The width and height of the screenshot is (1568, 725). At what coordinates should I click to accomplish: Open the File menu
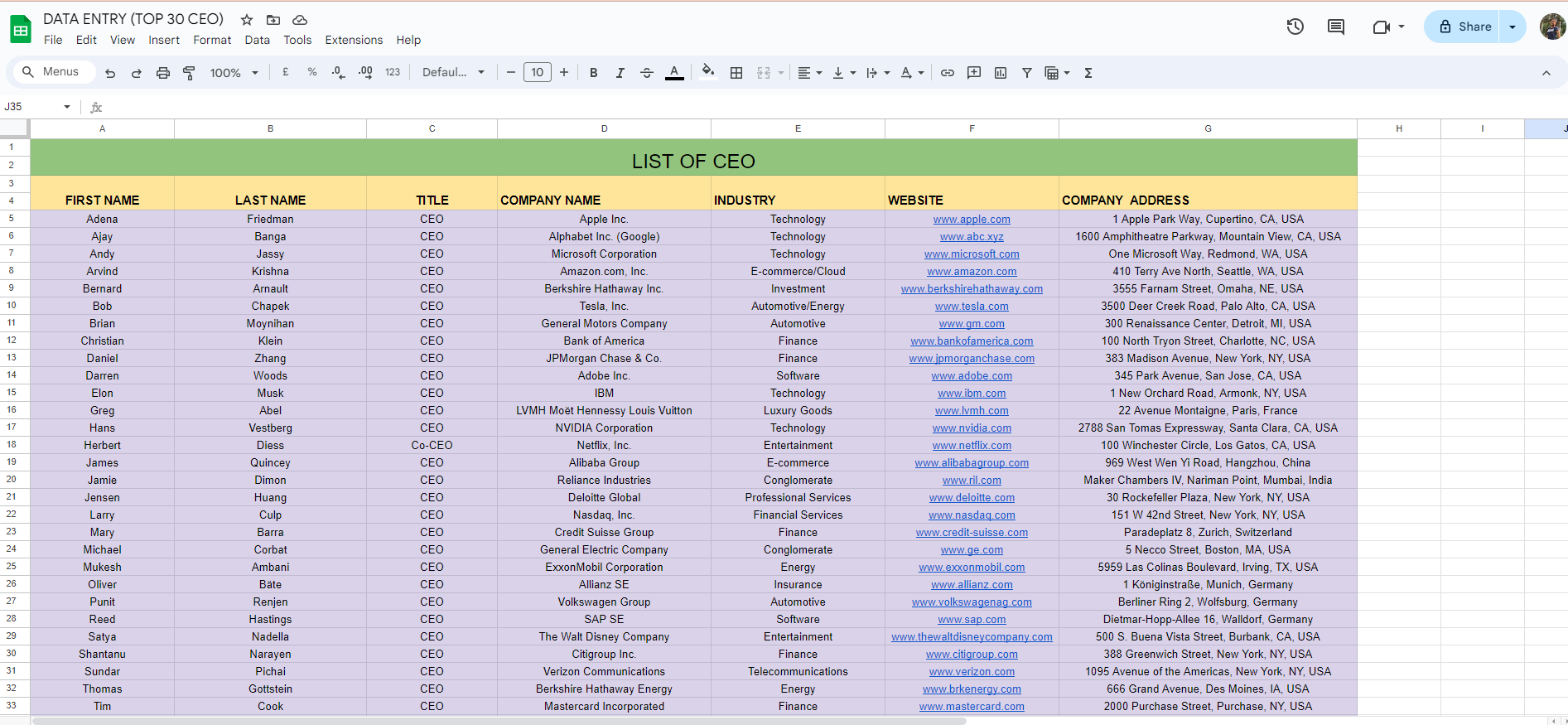point(53,40)
